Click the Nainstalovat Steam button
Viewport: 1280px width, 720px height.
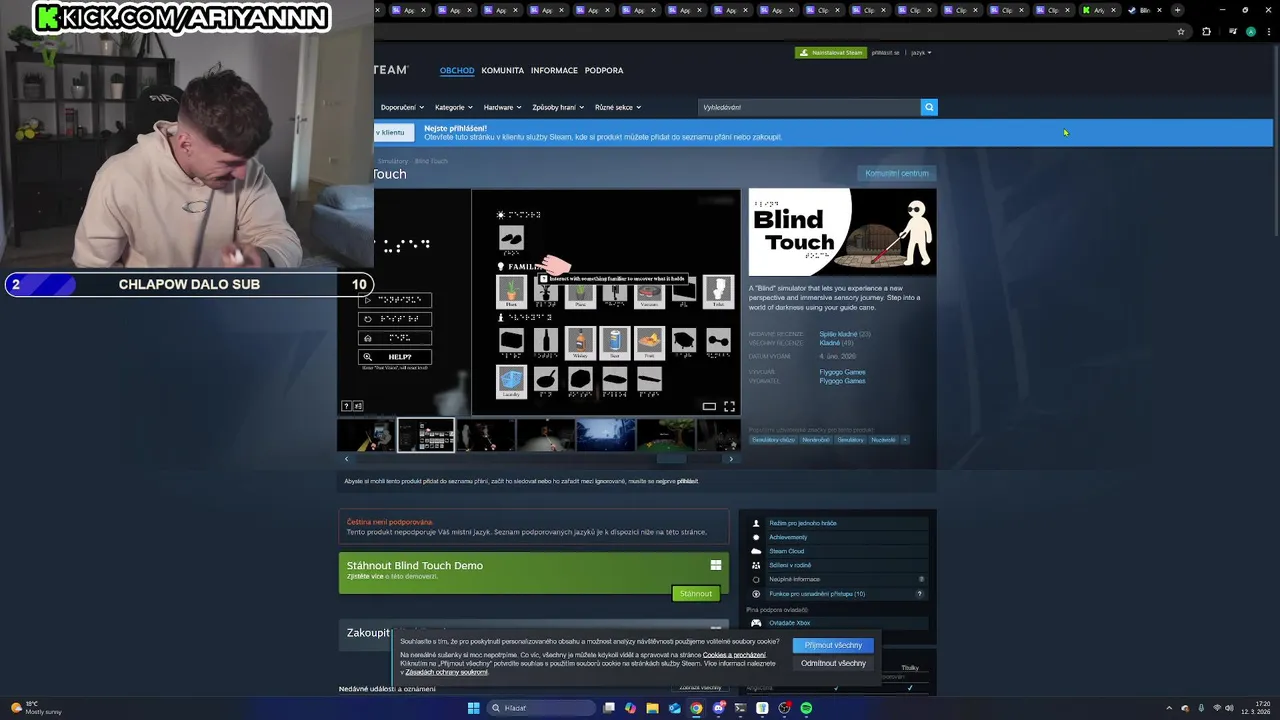tap(831, 52)
